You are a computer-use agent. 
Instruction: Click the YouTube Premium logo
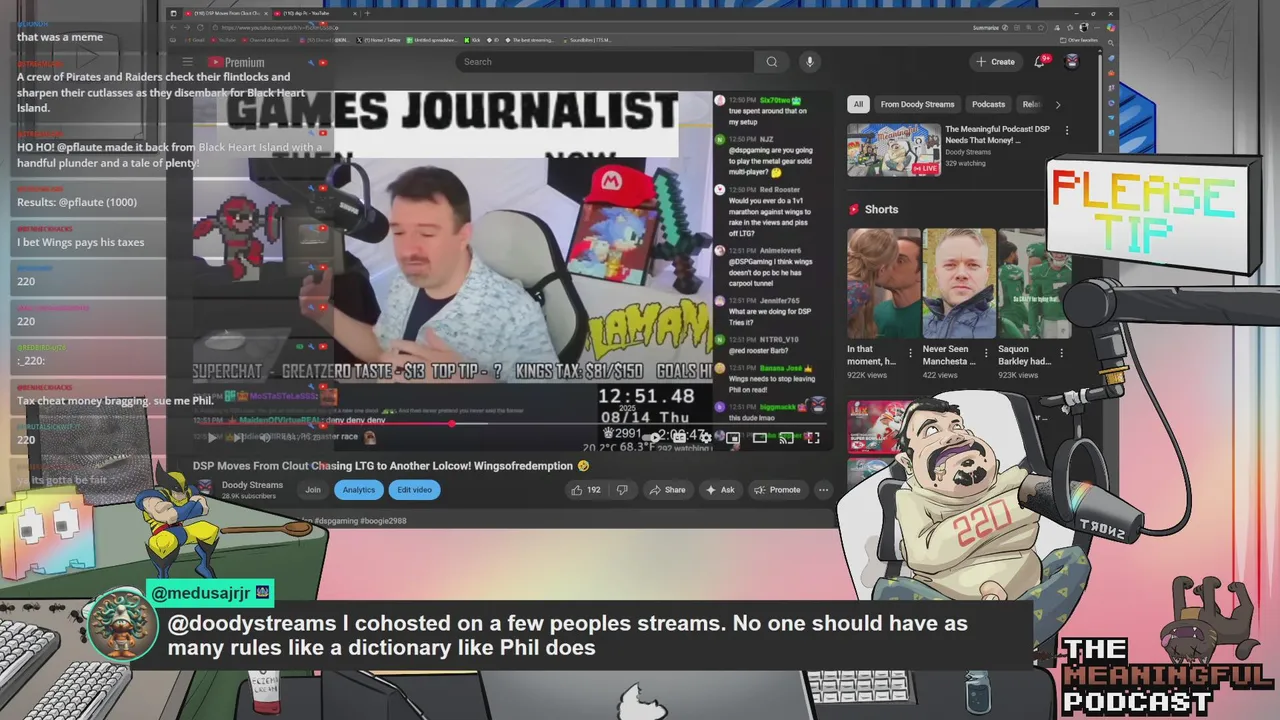(x=237, y=62)
